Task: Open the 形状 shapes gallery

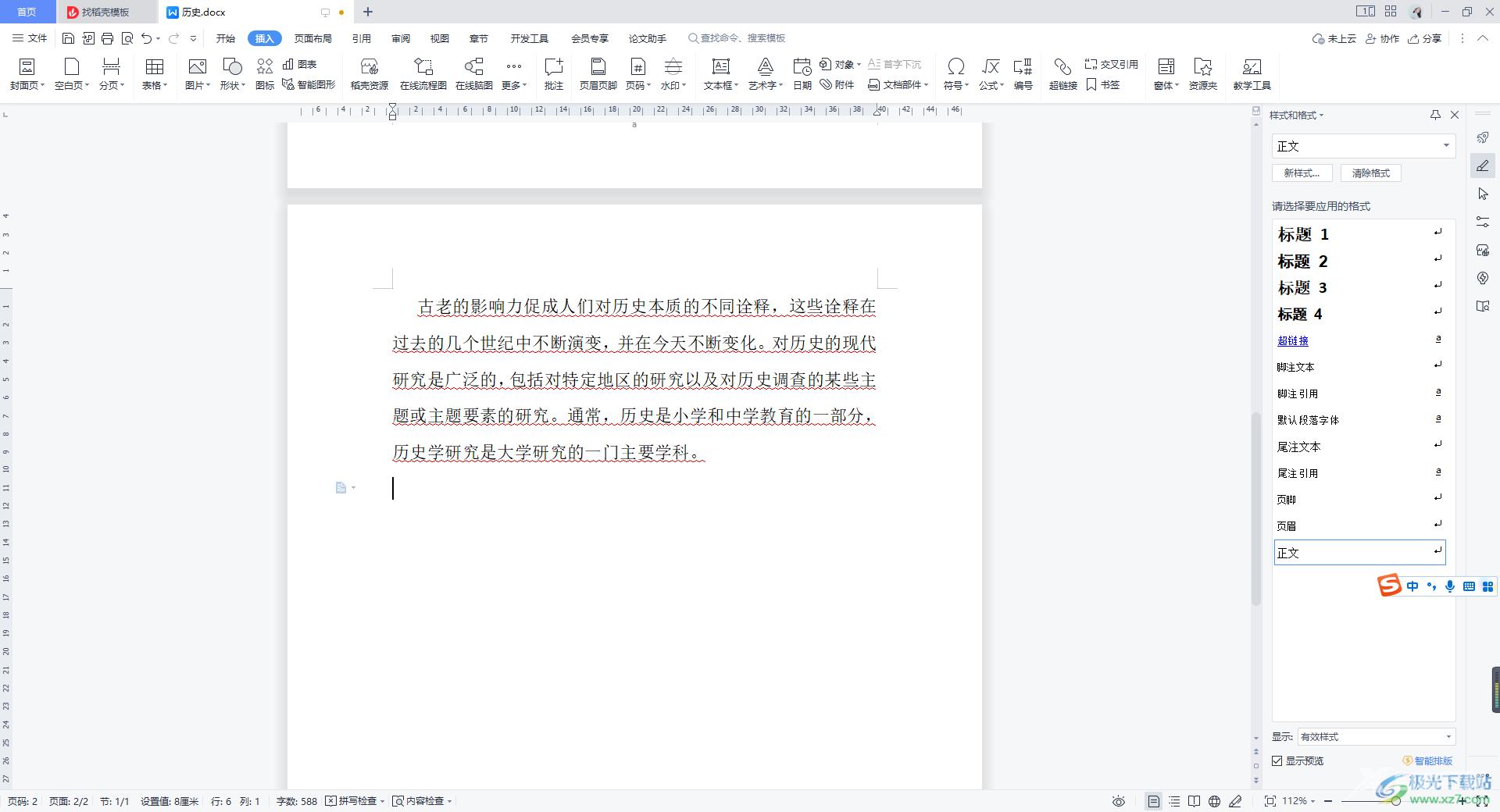Action: (232, 74)
